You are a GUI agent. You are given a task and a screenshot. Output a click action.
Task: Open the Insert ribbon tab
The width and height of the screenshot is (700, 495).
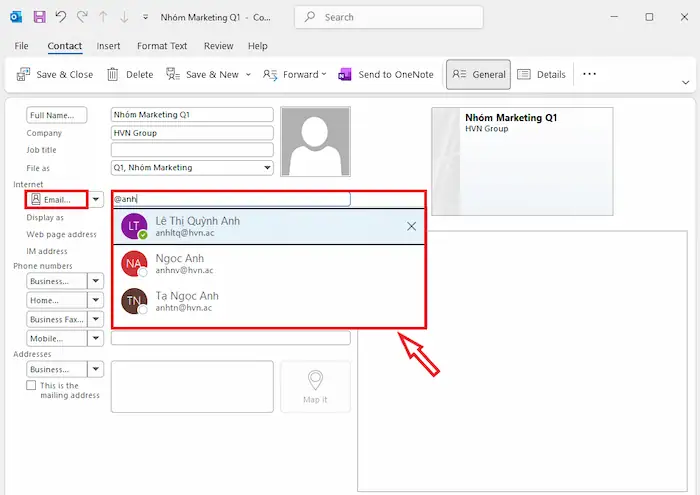[x=108, y=46]
